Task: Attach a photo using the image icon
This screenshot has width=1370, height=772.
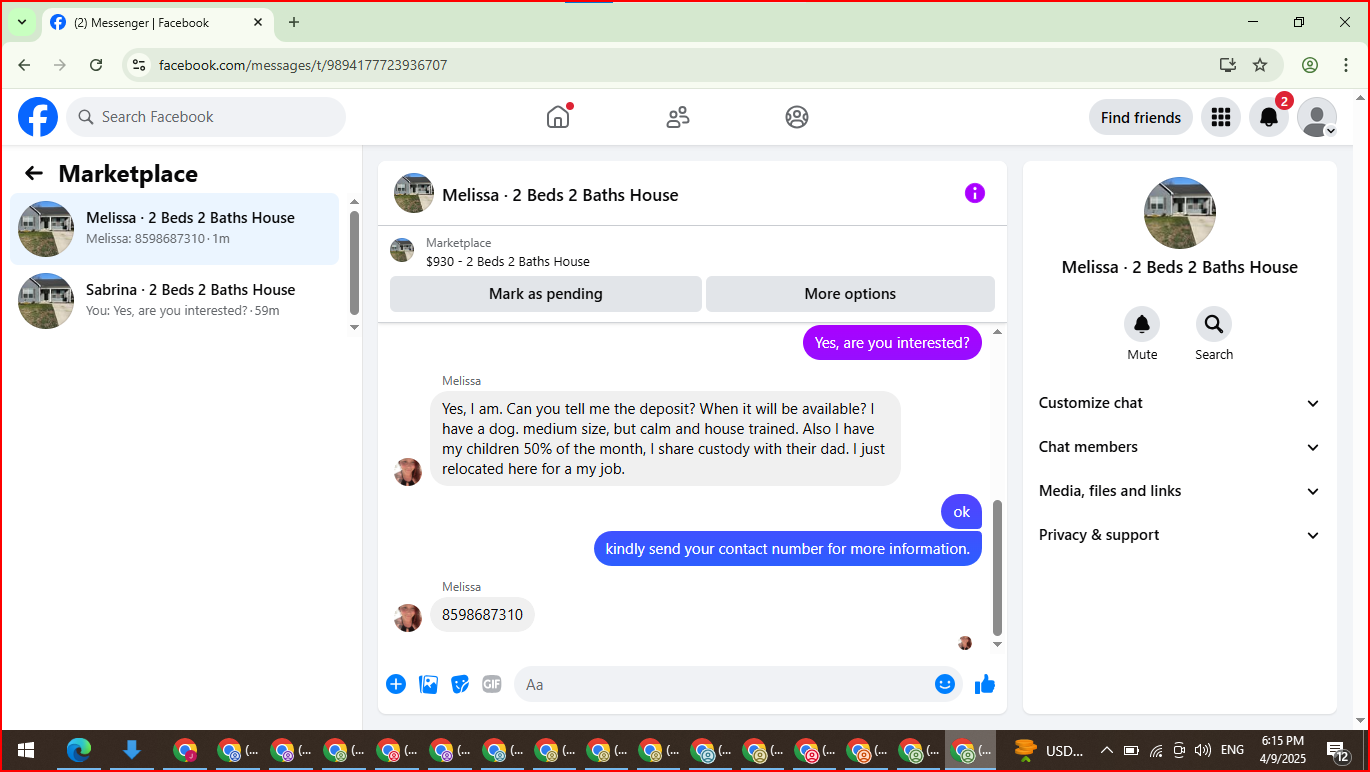Action: tap(428, 684)
